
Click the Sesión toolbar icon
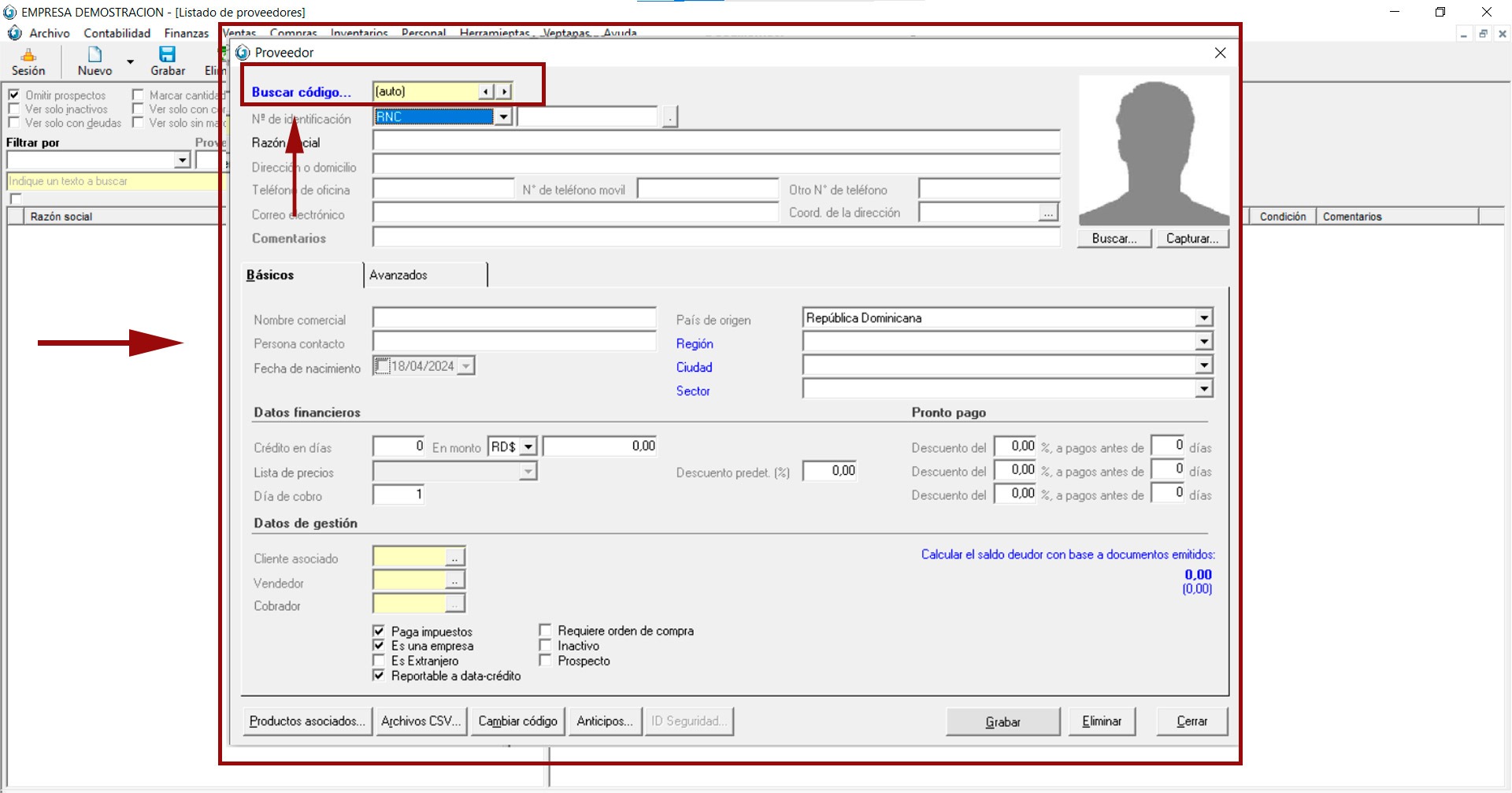[x=28, y=55]
